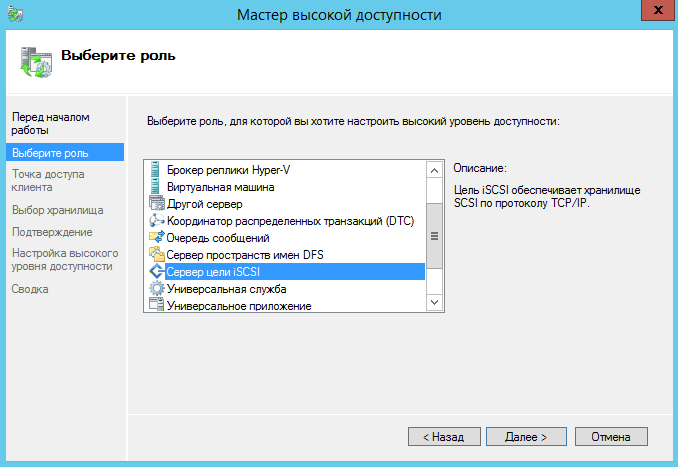Cancel the wizard with Отмена
This screenshot has height=467, width=678.
coord(610,437)
